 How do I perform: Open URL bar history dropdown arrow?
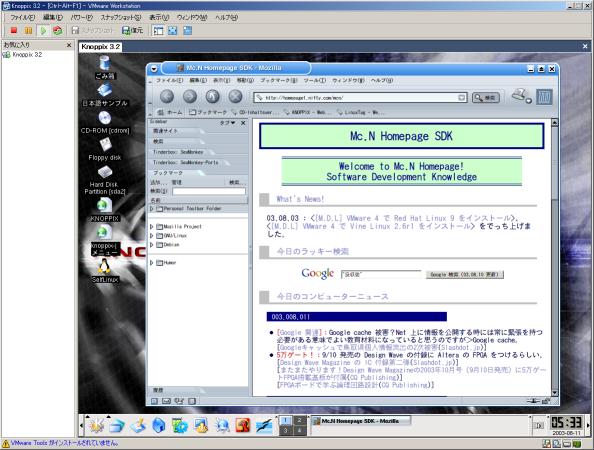pos(461,98)
